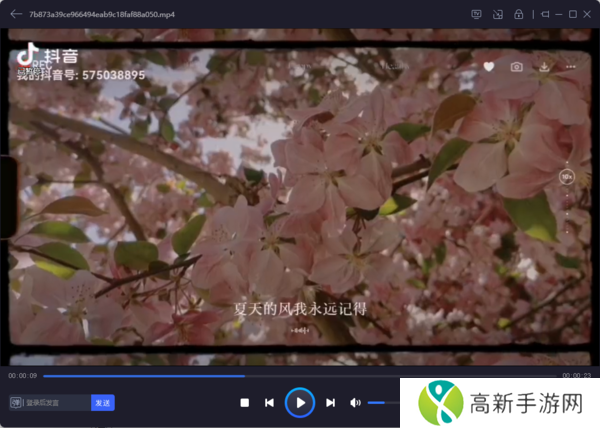This screenshot has height=428, width=600.
Task: Skip to the next video
Action: [x=330, y=402]
